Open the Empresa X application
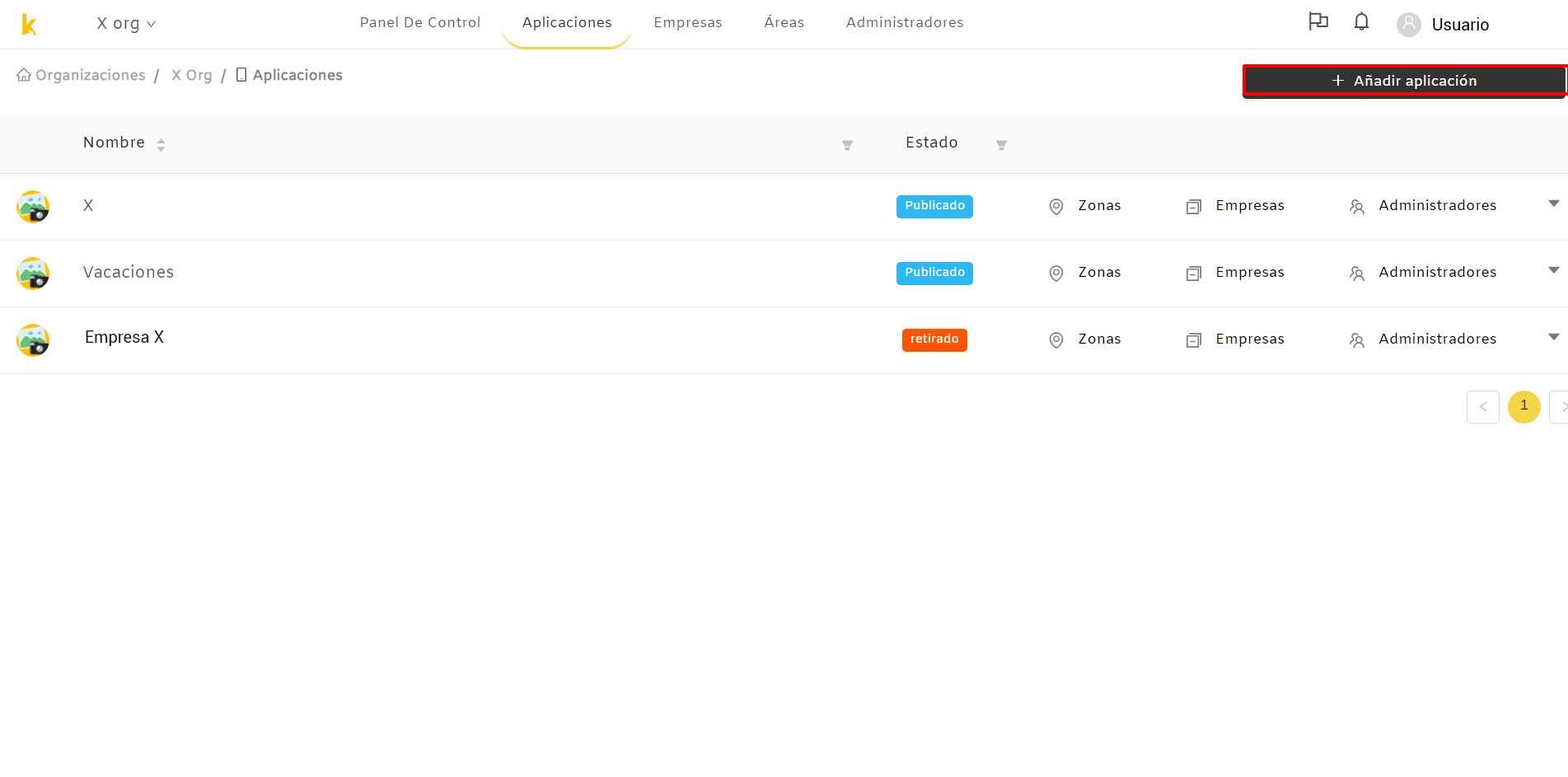 [x=124, y=337]
